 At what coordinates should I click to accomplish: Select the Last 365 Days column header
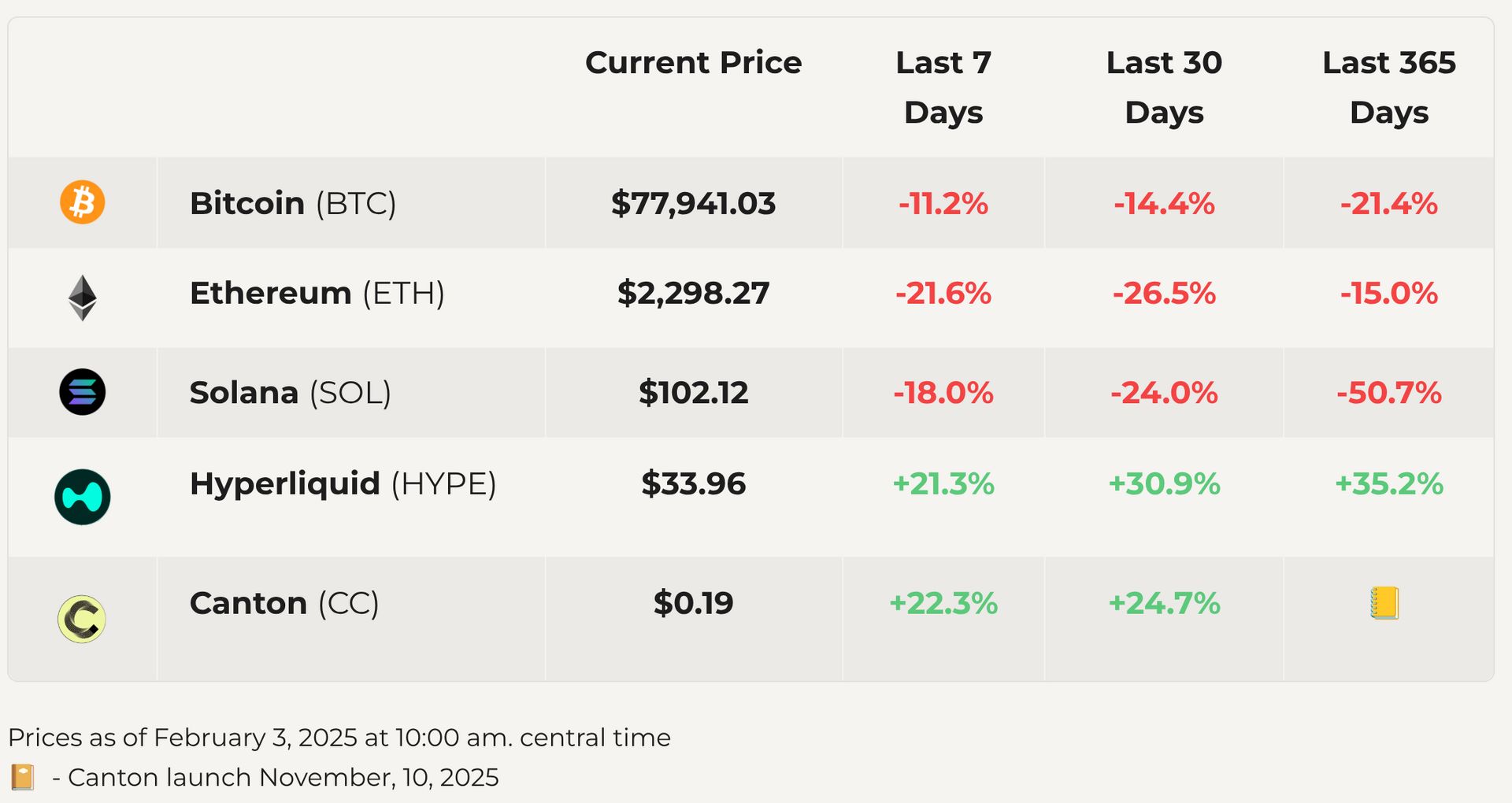click(1389, 87)
